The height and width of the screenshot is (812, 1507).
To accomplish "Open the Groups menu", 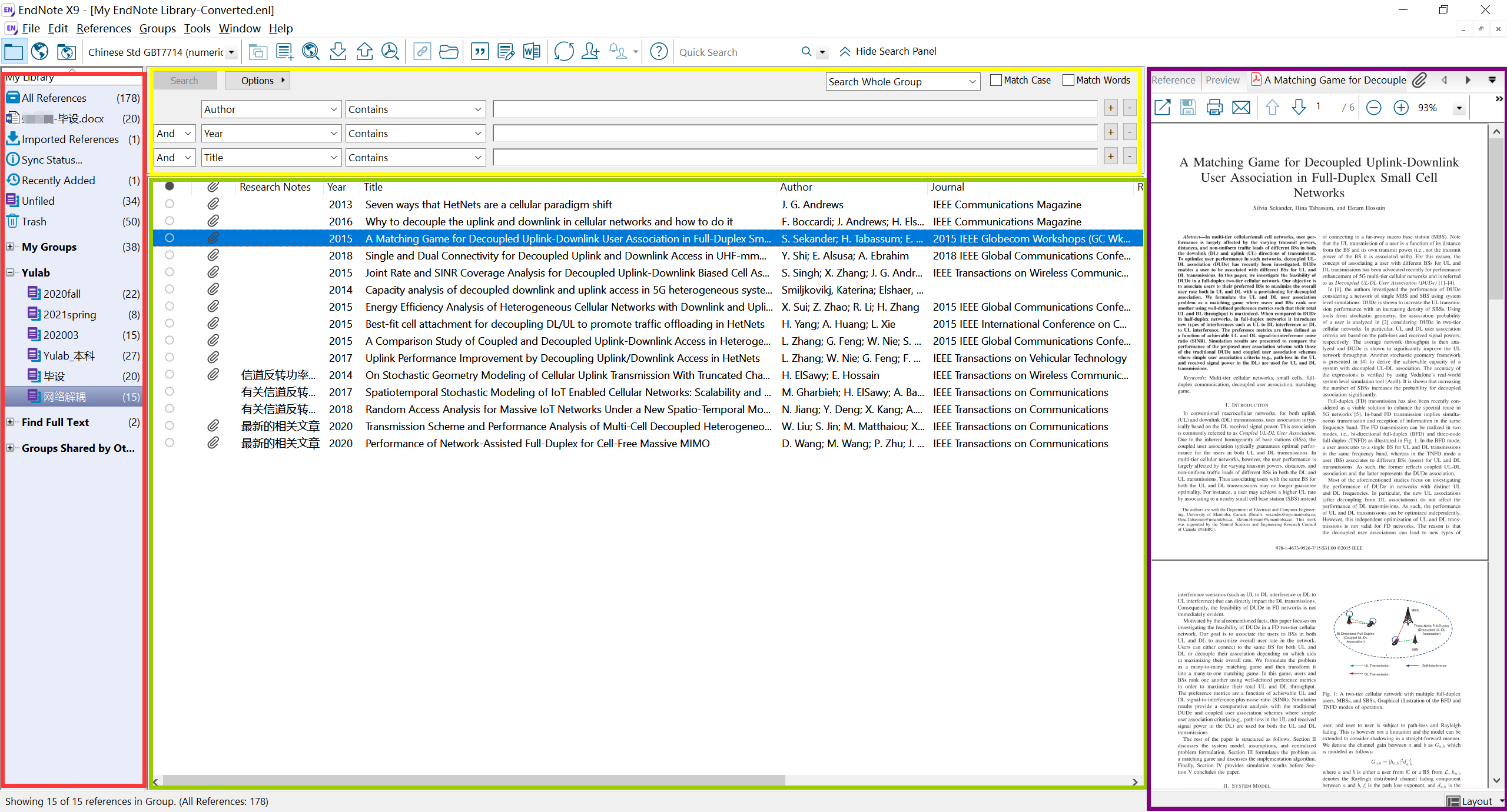I will click(x=157, y=28).
